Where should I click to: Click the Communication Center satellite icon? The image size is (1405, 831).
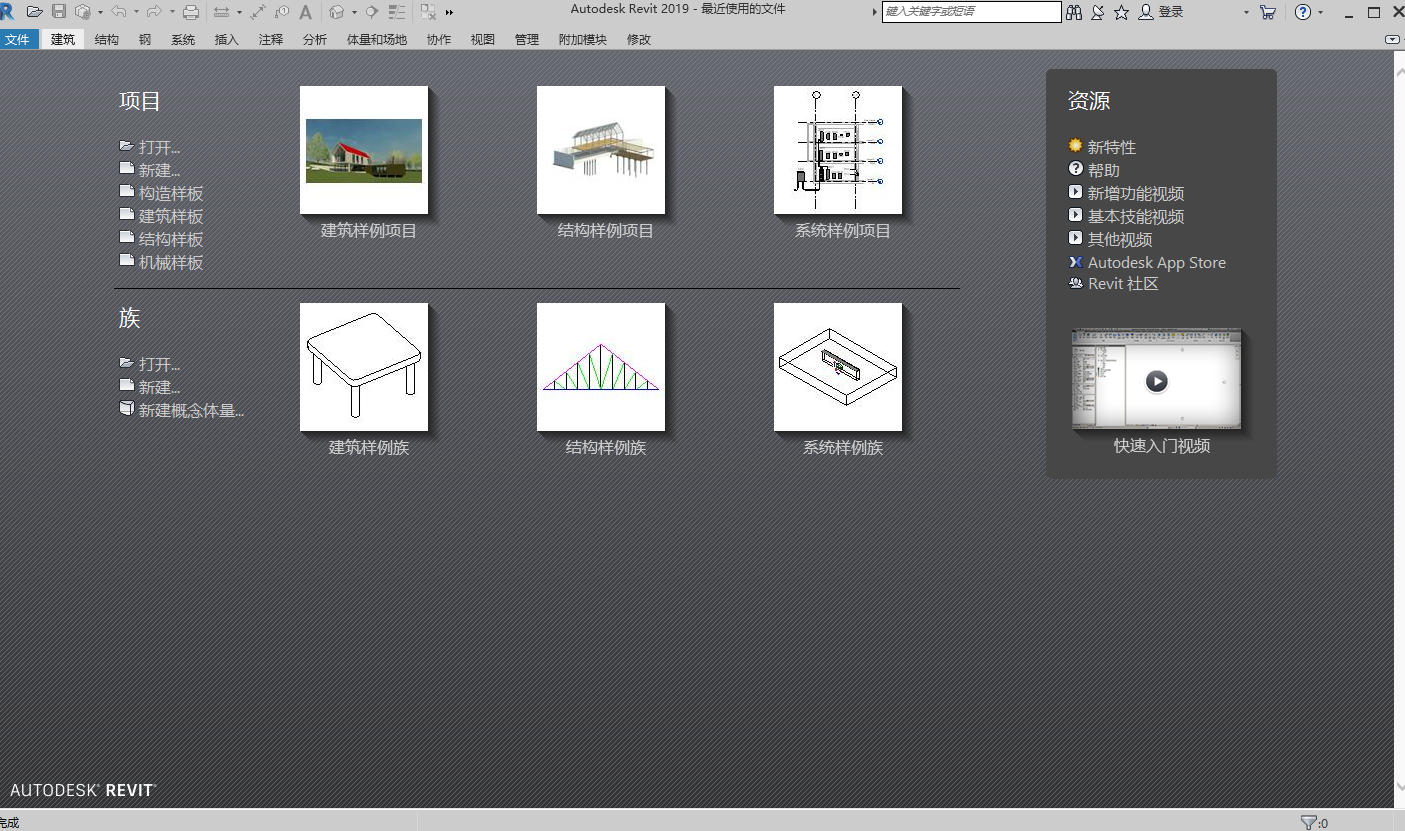coord(1096,13)
